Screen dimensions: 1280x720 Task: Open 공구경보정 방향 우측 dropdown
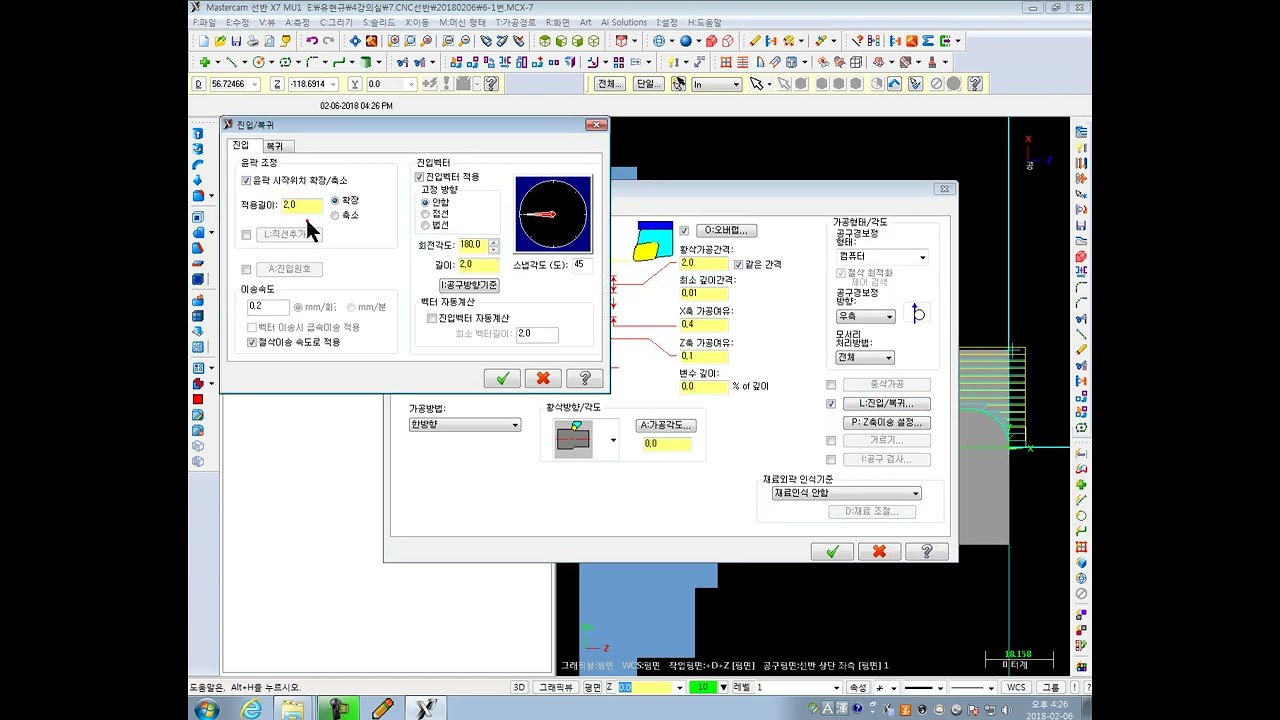pos(866,317)
